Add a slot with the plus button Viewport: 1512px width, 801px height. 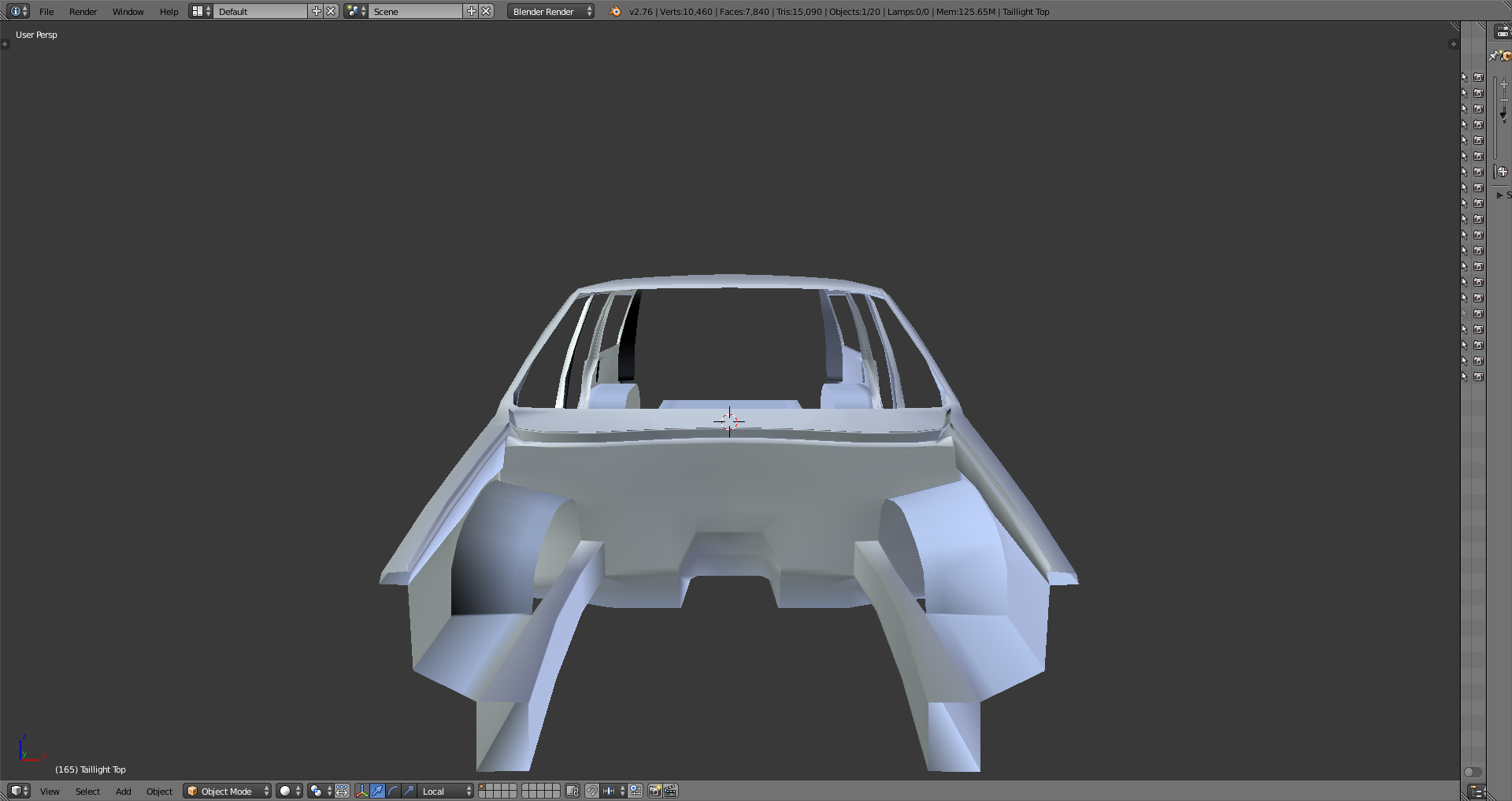[x=1503, y=84]
